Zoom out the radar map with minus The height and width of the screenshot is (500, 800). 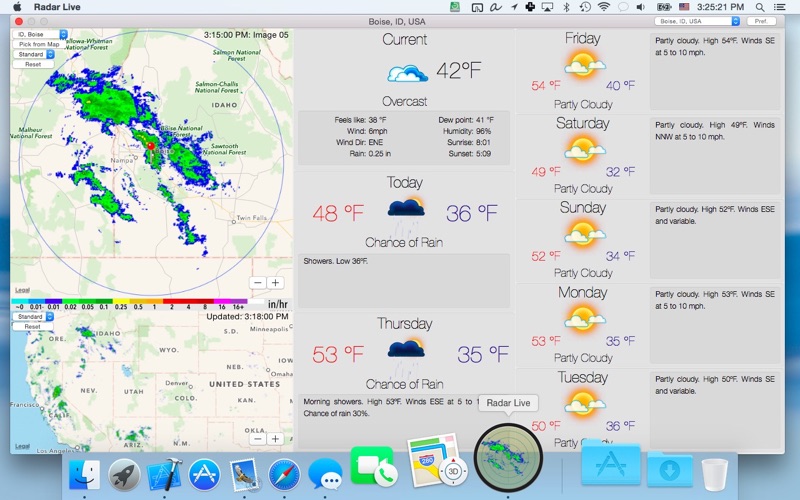[x=258, y=283]
